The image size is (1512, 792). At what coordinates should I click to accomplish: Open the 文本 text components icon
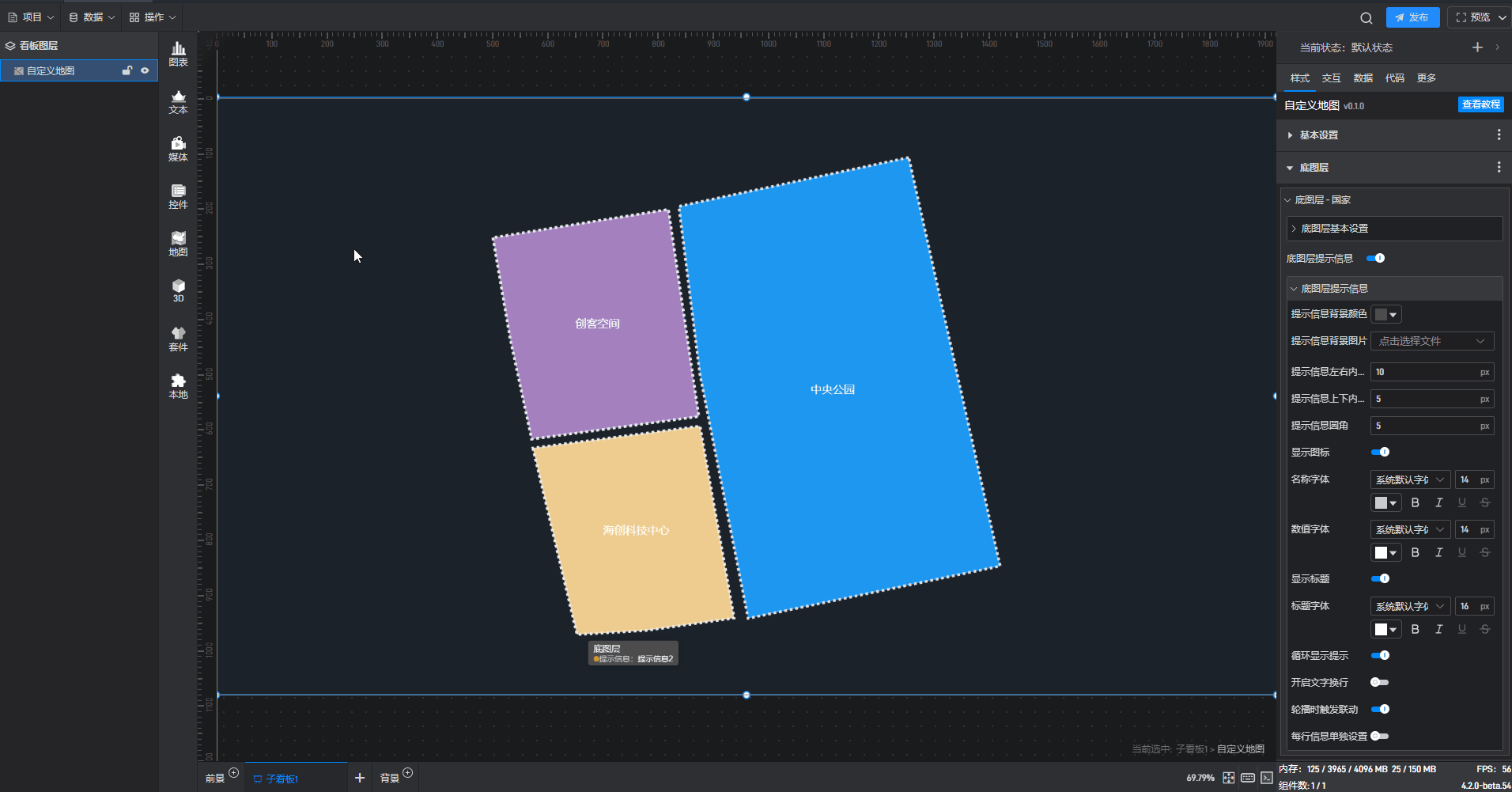coord(178,102)
